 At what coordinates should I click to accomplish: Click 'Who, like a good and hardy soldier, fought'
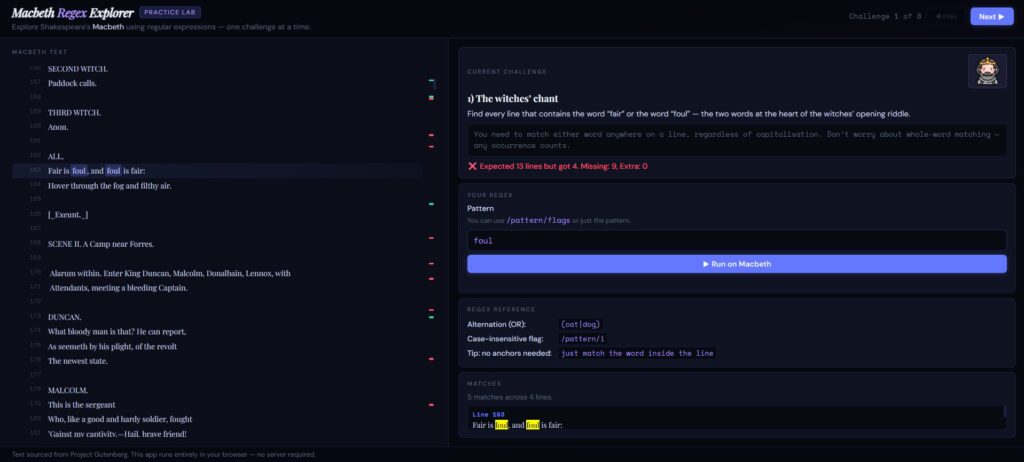point(120,420)
